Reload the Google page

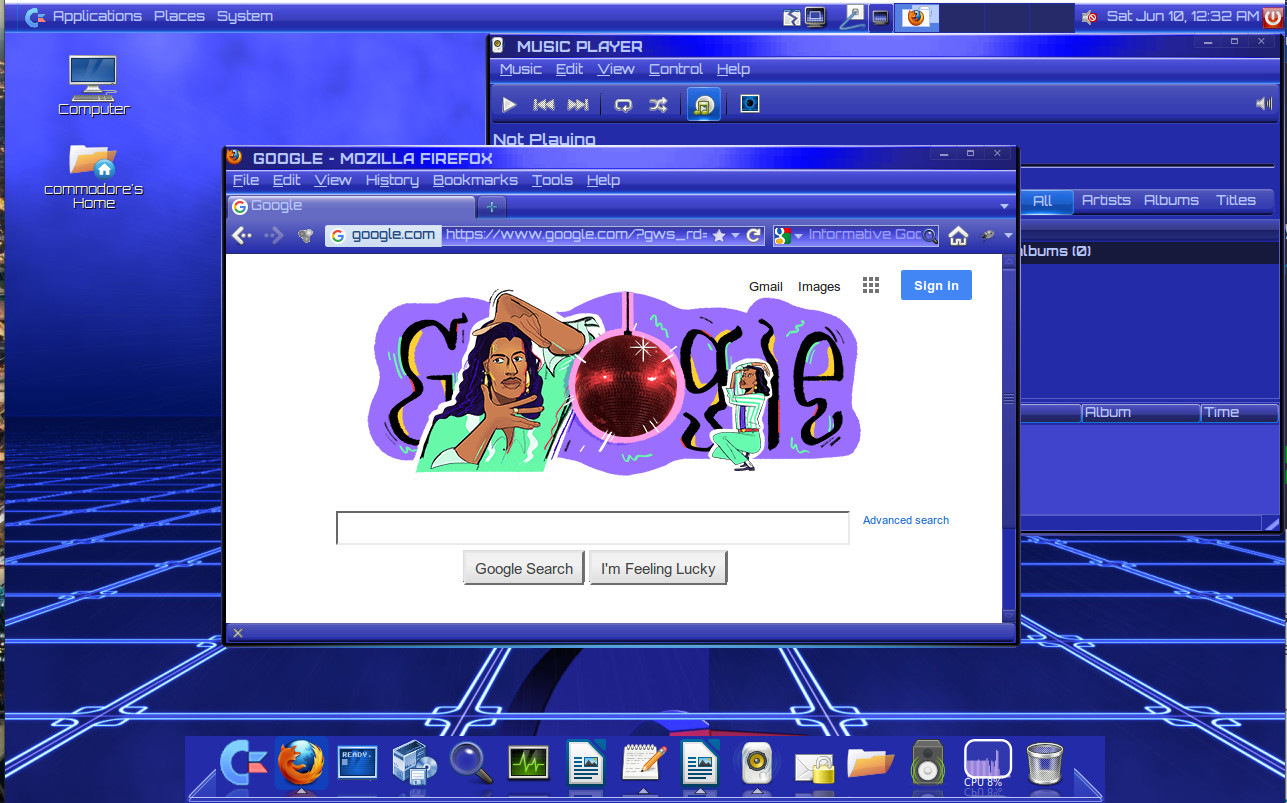pos(755,235)
